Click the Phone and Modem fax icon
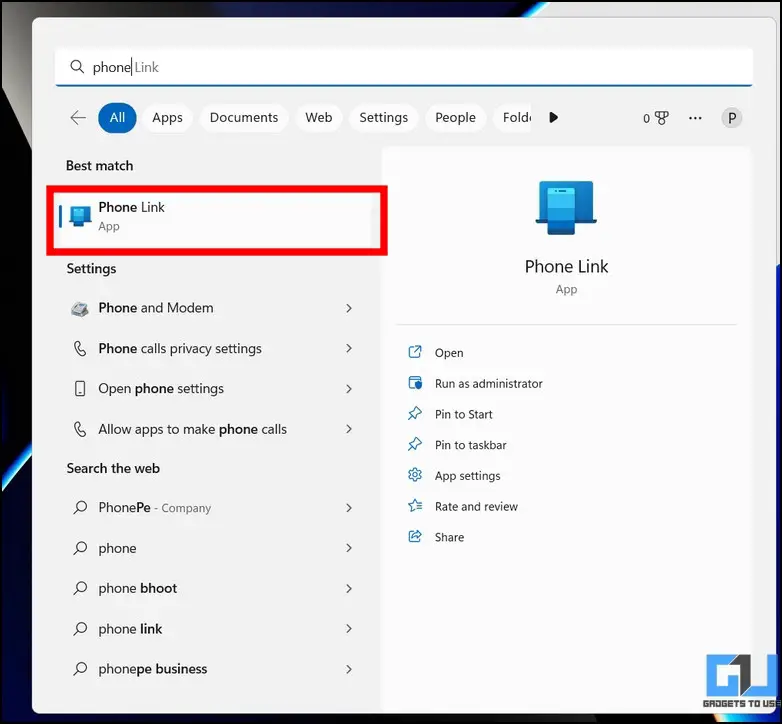 click(x=80, y=309)
